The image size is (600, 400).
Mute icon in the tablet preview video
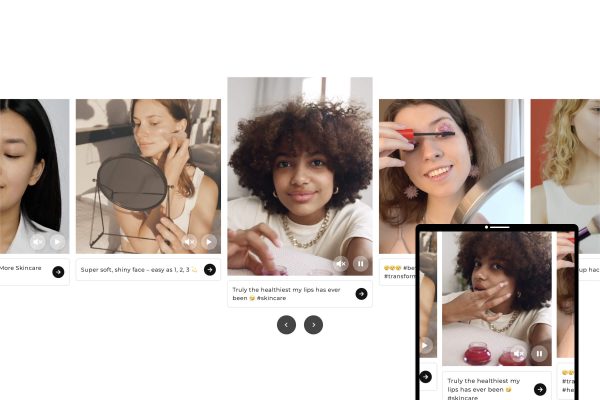click(519, 353)
